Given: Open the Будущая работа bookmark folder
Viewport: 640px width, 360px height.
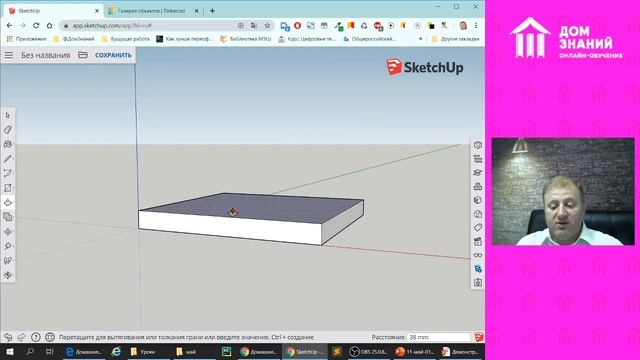Looking at the screenshot, I should click(126, 39).
